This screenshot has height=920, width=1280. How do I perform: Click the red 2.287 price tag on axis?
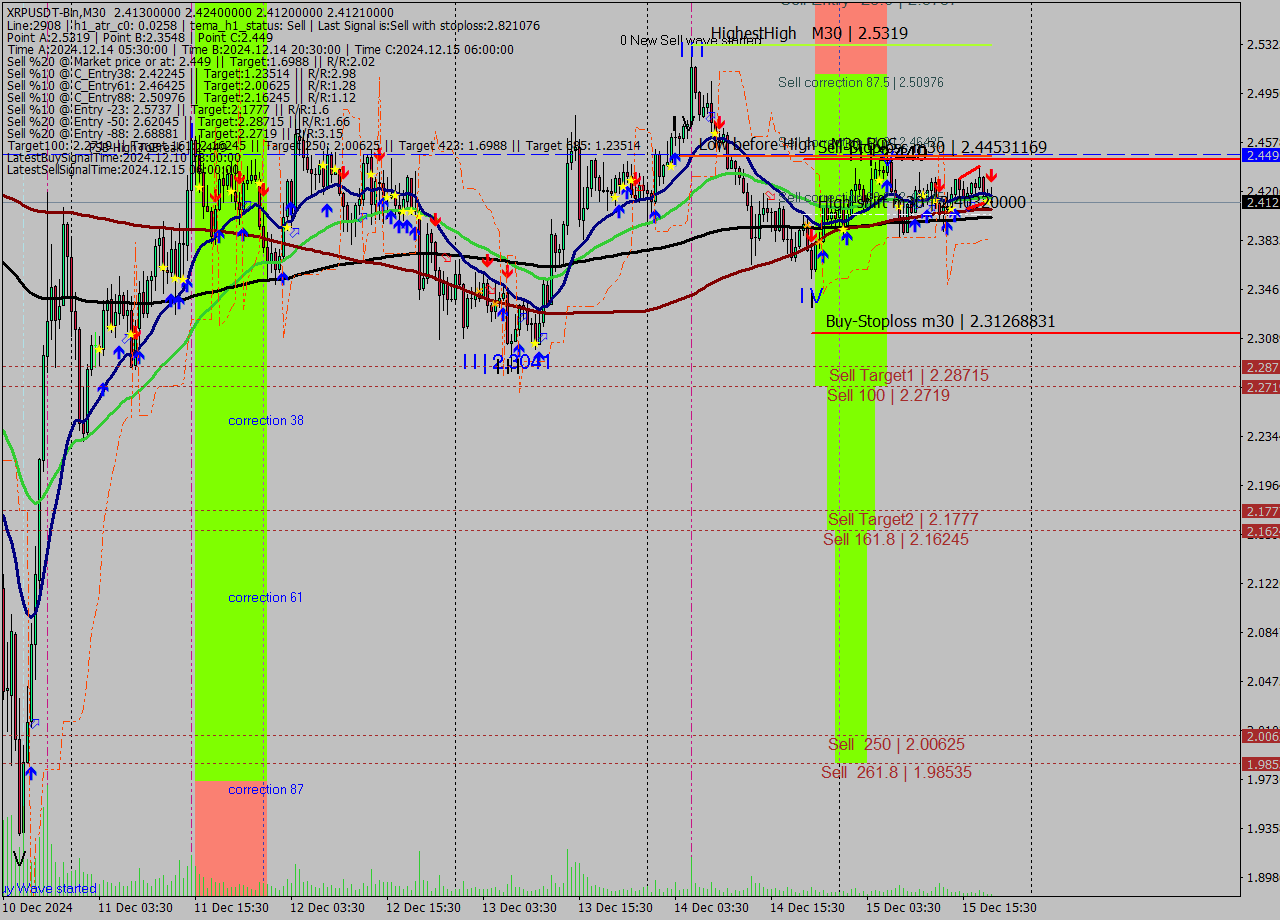1260,367
